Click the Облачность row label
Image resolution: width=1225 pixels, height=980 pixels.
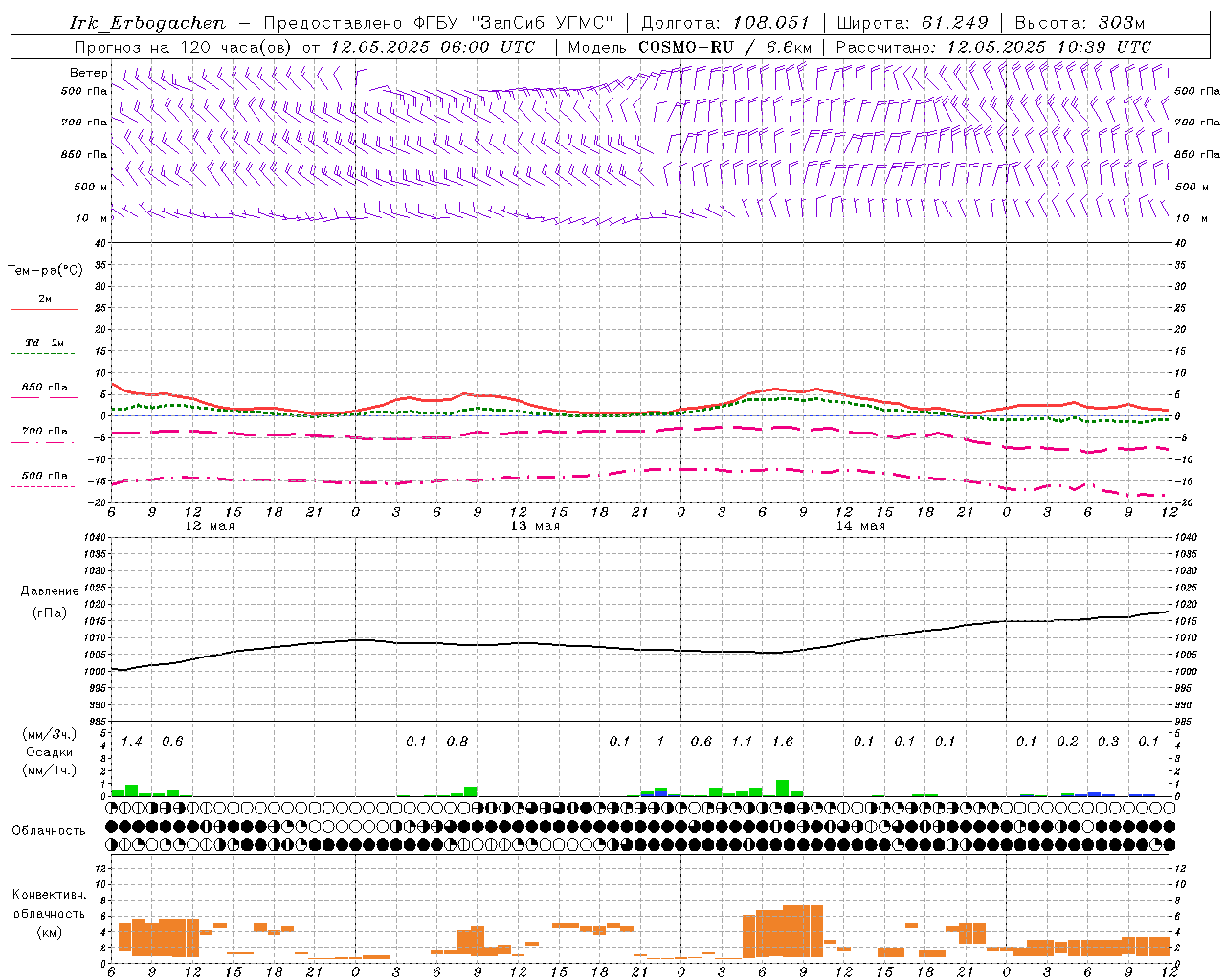tap(49, 831)
